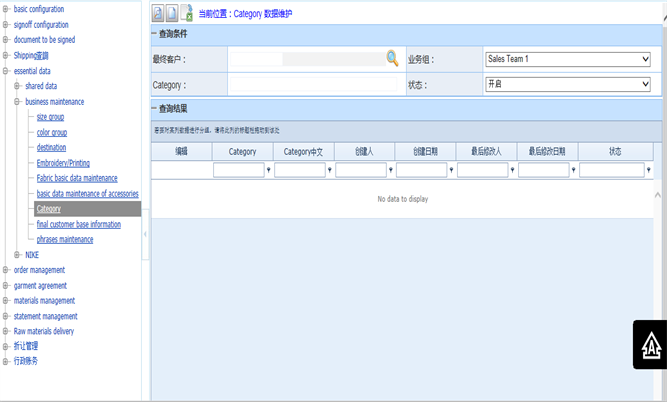
Task: Collapse the 查询条件 panel section
Action: tap(154, 35)
